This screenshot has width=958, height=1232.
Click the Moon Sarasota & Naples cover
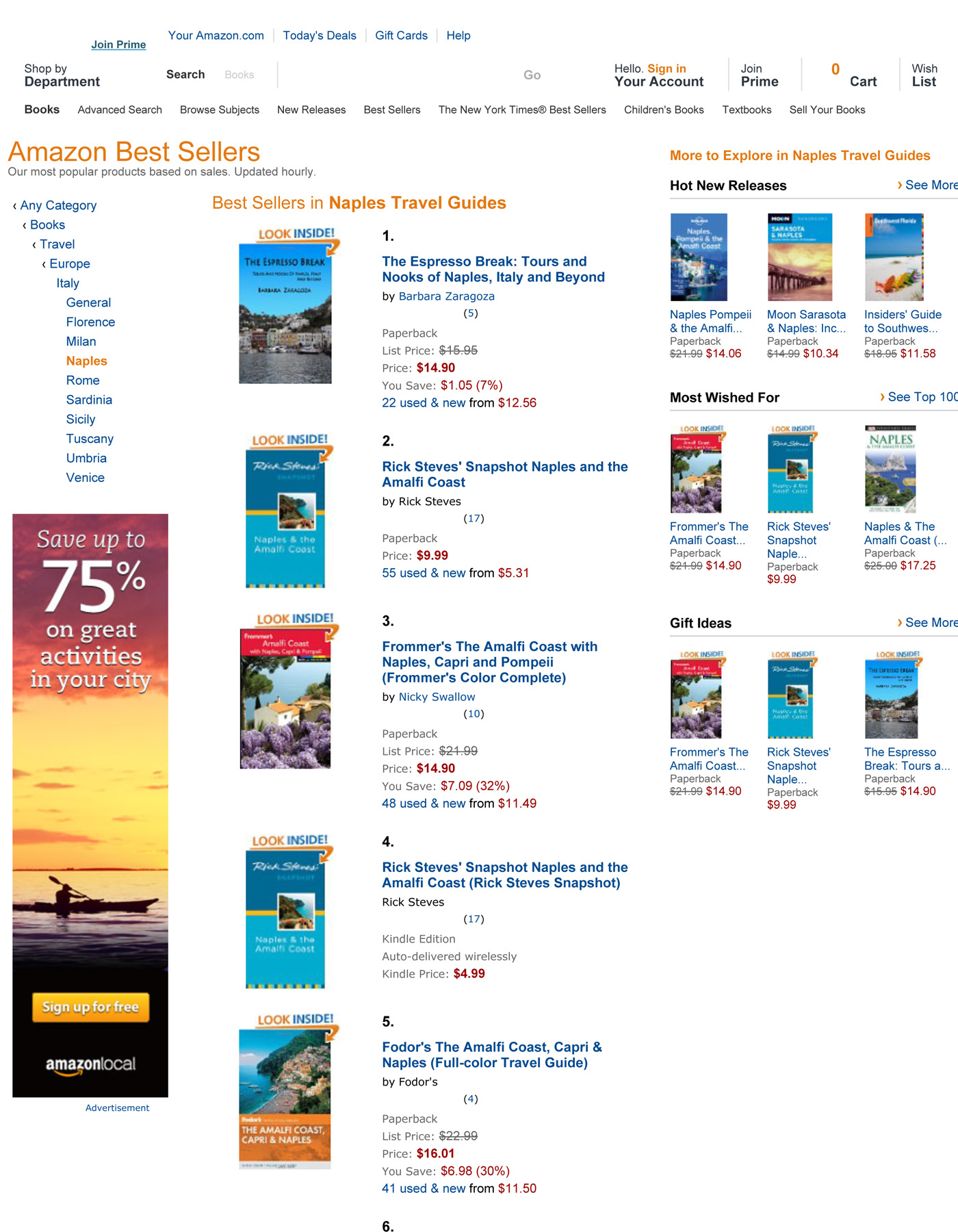click(x=799, y=257)
